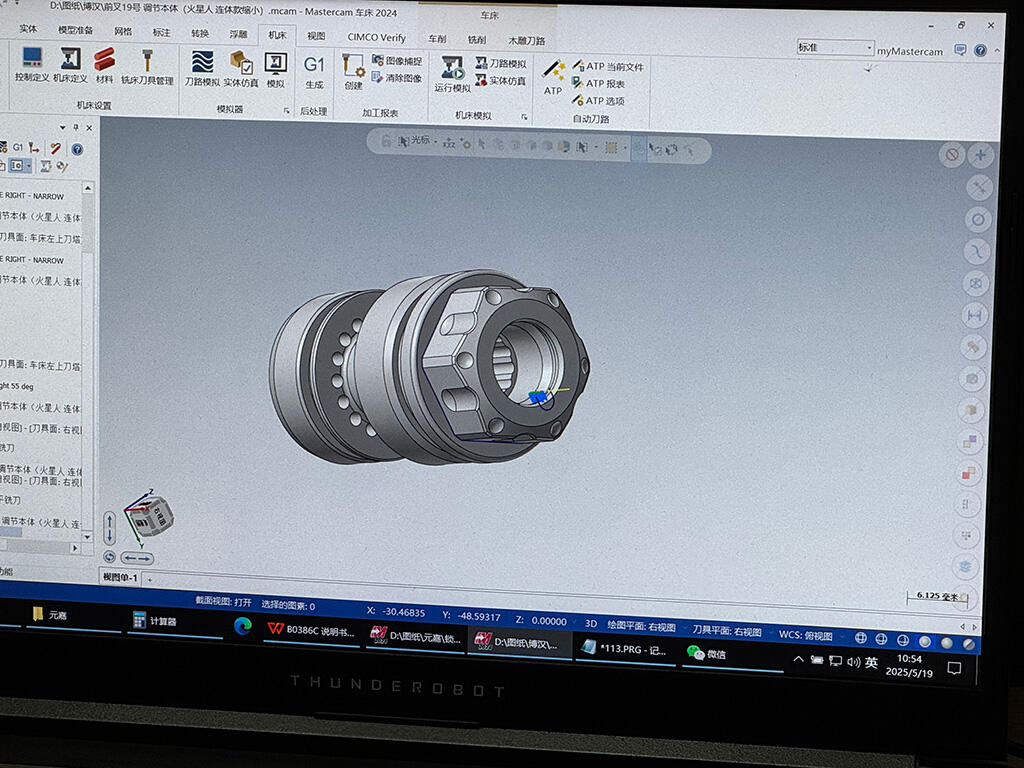Click the red prohibit icon at top right of viewport

[952, 155]
